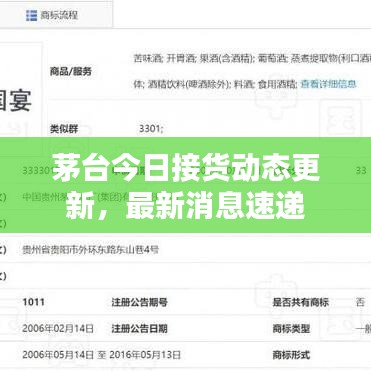Screen dimensions: 371x371
Task: Select the 1011 value
Action: [x=33, y=302]
